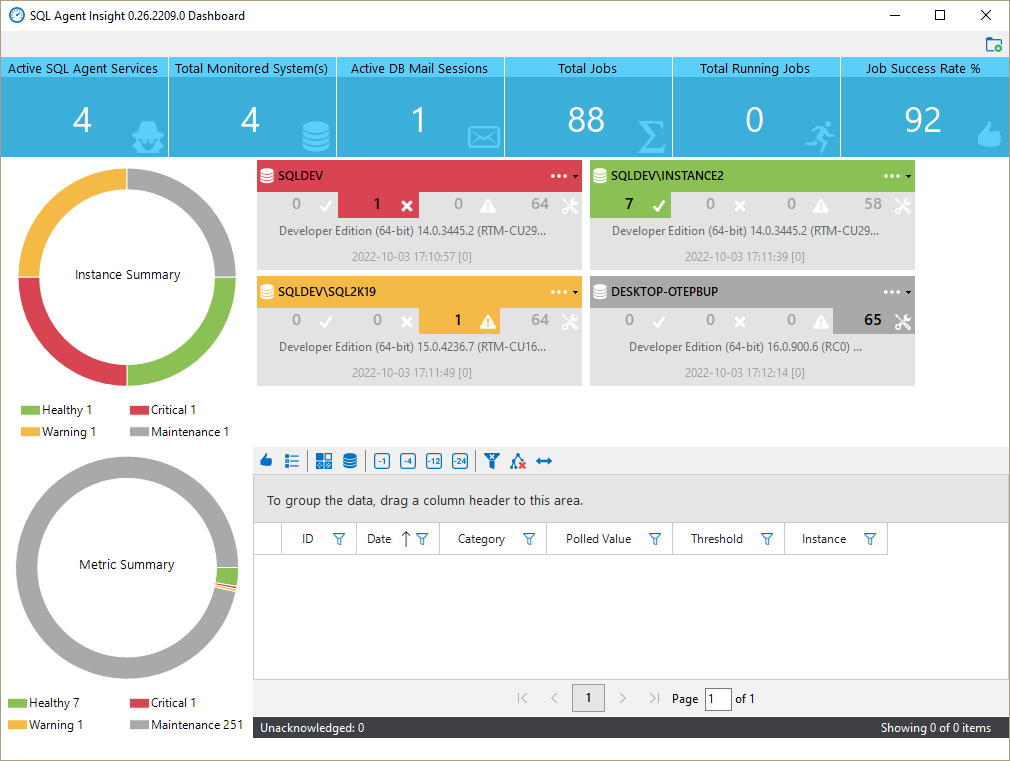This screenshot has height=761, width=1010.
Task: Click the clear filter funnel icon
Action: [492, 461]
